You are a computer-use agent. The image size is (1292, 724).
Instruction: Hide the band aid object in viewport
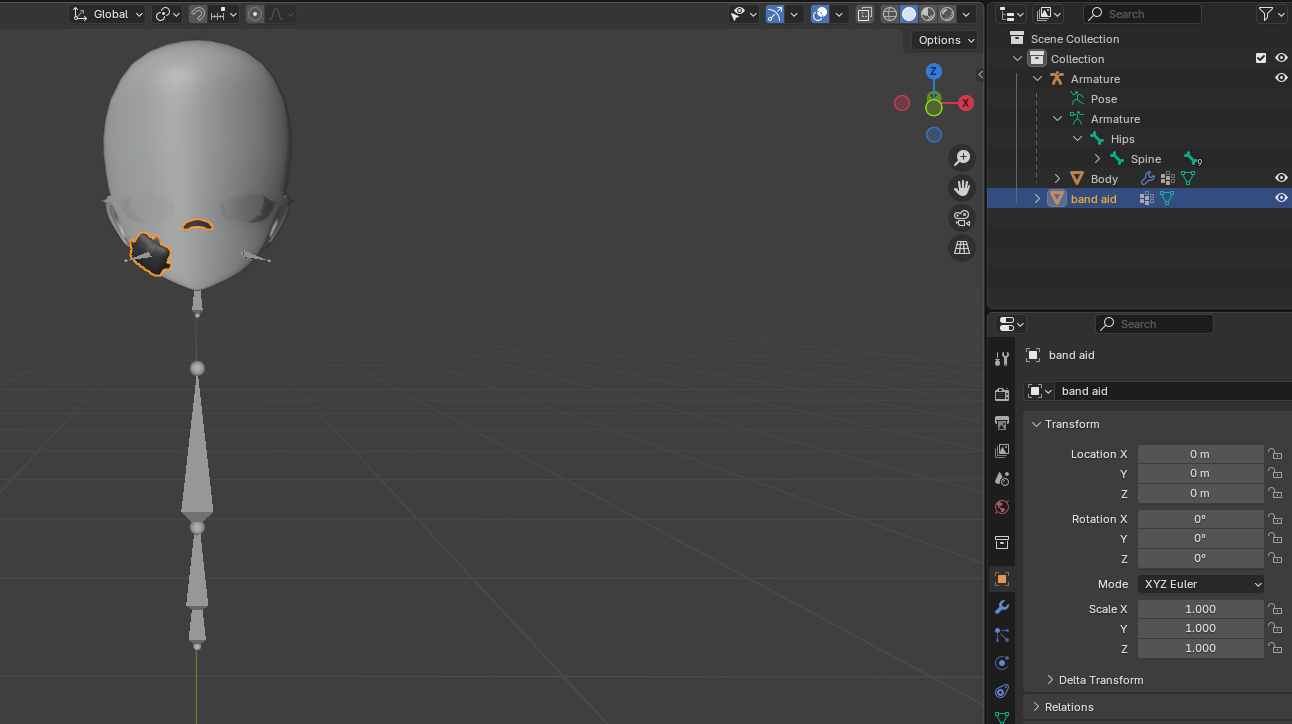click(1281, 198)
